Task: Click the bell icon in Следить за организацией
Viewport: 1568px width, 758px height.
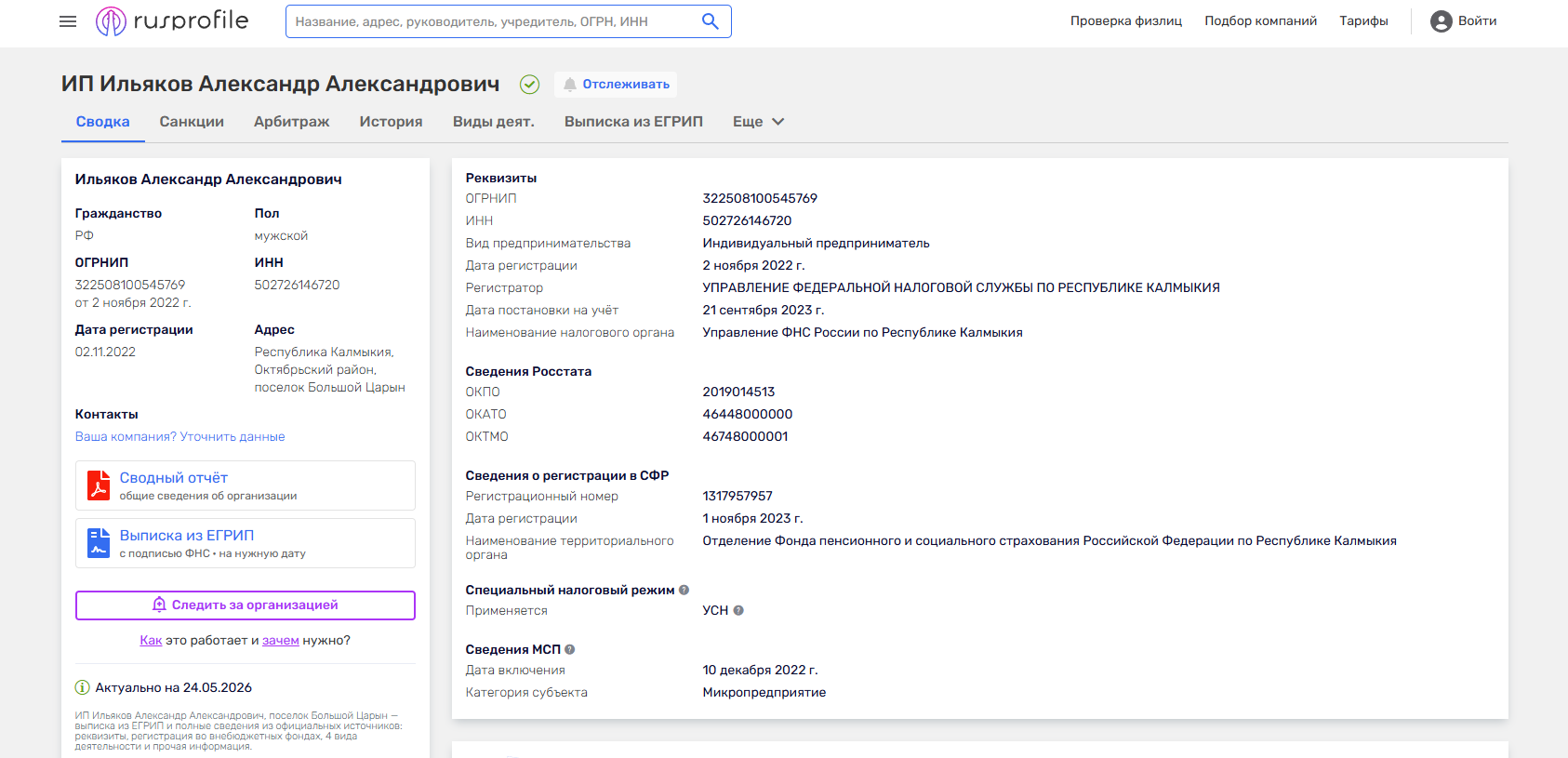Action: (159, 605)
